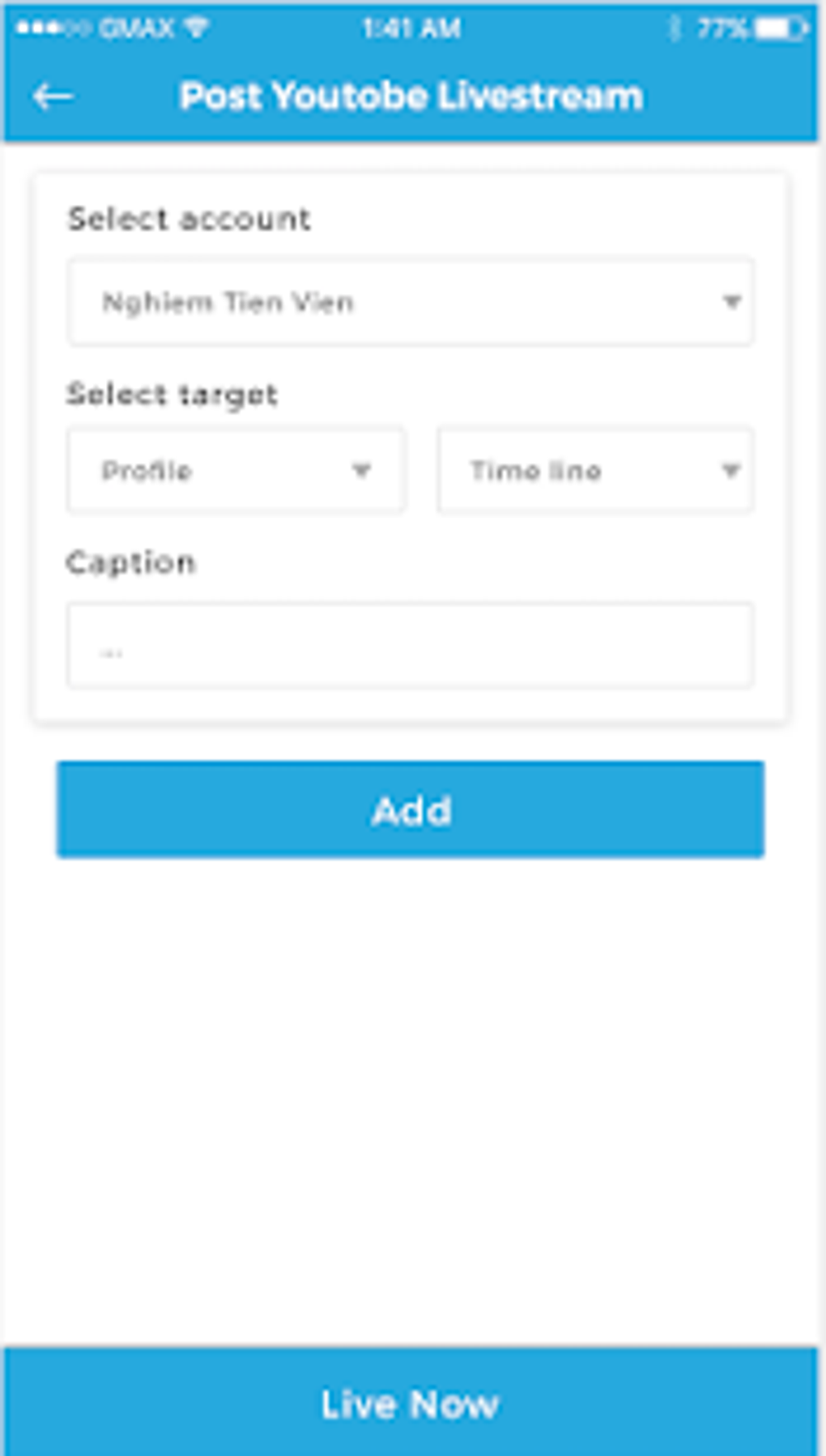Expand the Time line dropdown chevron arrow

[730, 470]
